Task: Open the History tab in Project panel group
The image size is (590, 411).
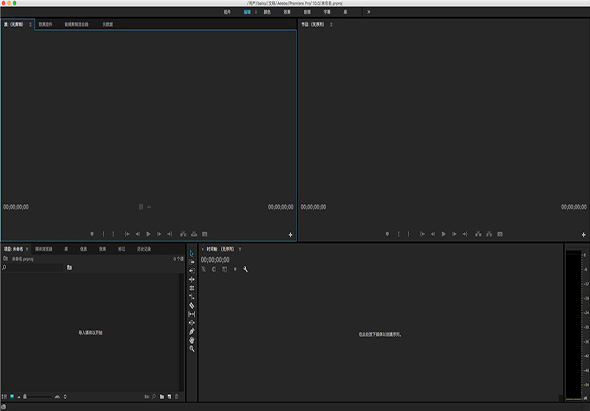Action: pyautogui.click(x=144, y=249)
